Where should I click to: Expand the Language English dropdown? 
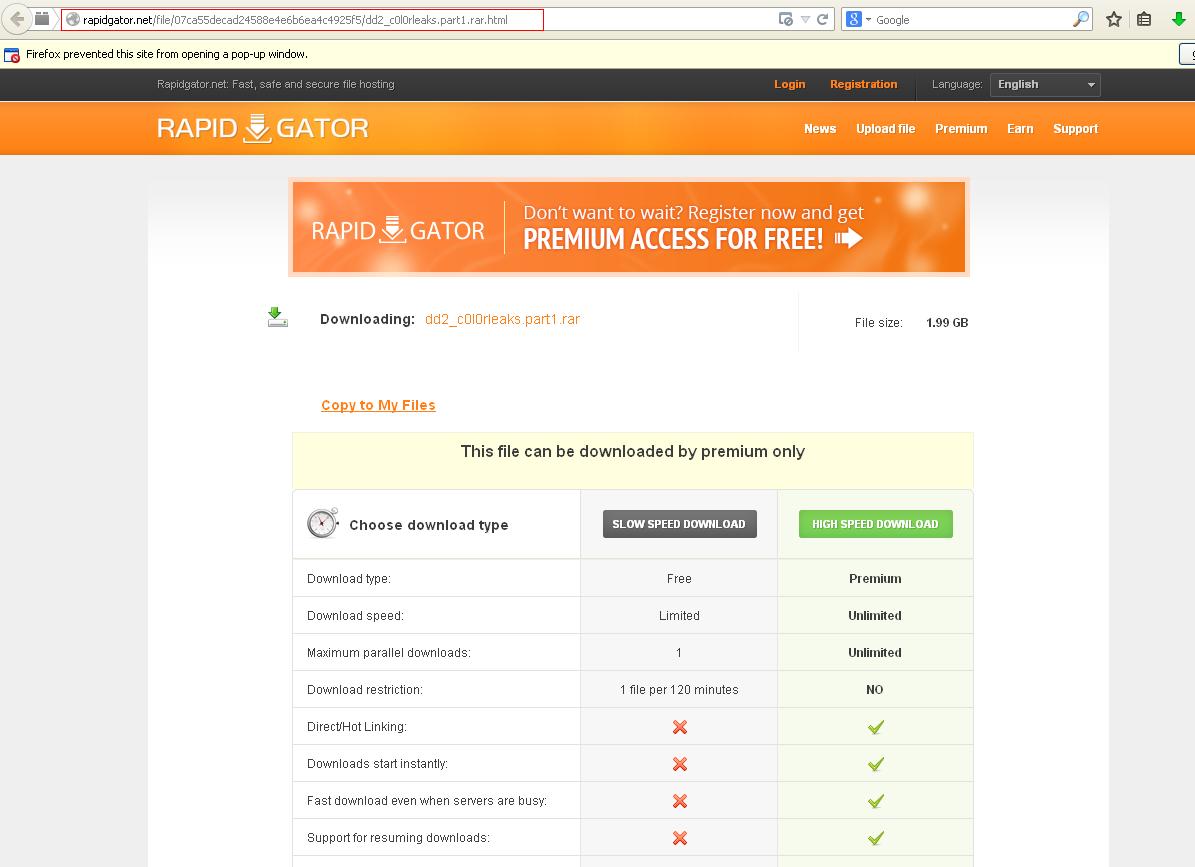coord(1045,85)
